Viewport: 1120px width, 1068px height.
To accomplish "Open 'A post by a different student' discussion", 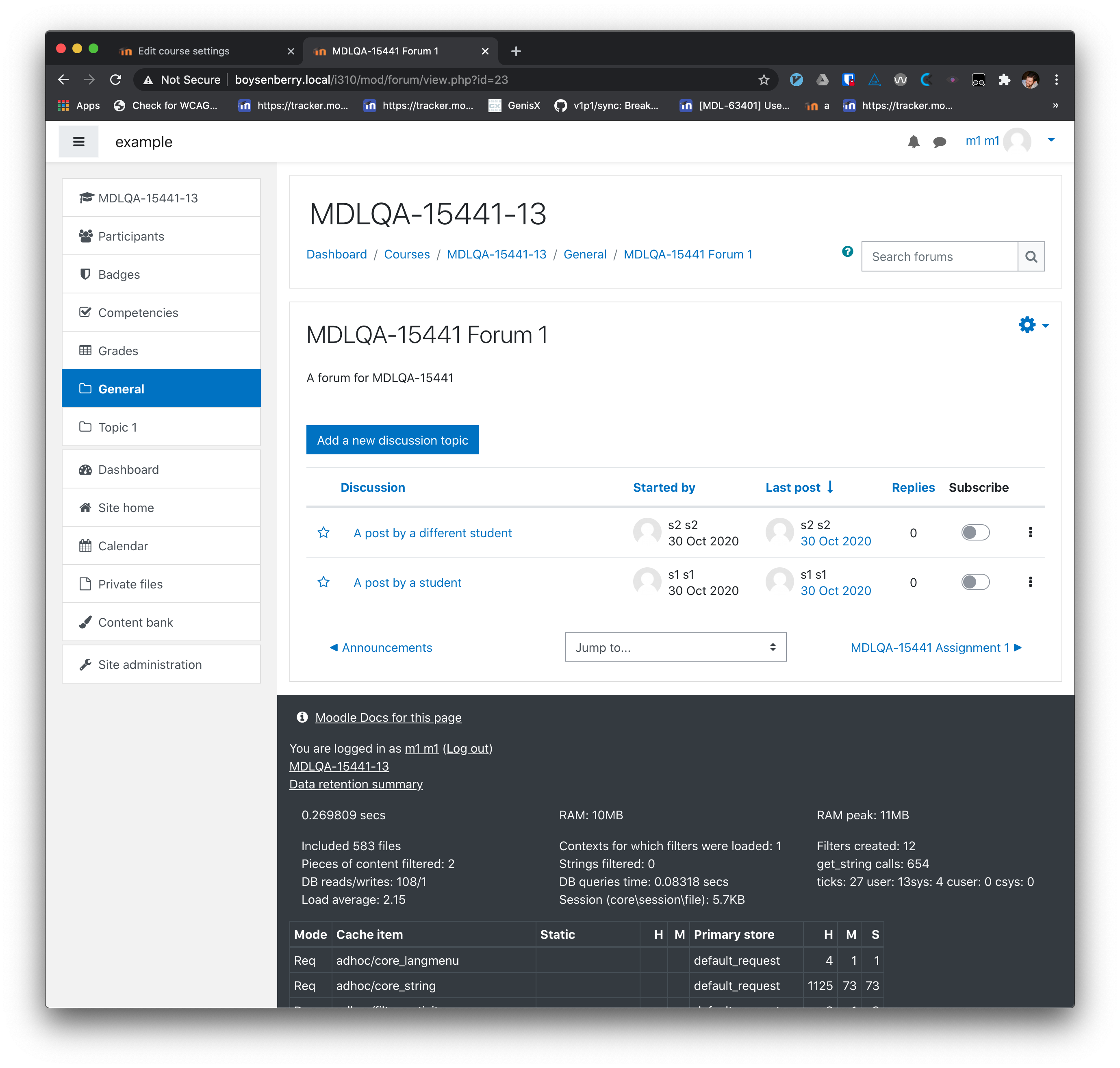I will [x=432, y=534].
